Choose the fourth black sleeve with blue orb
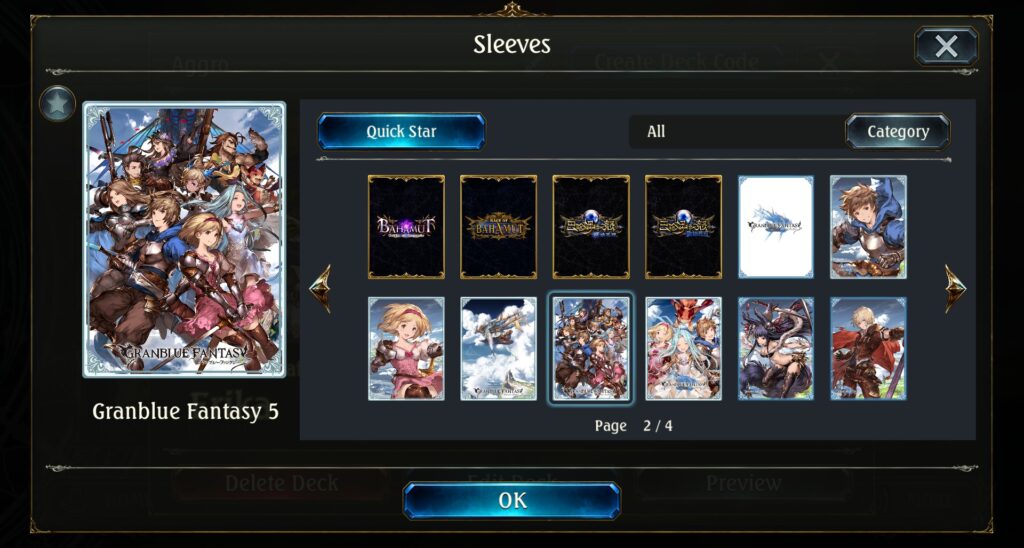 click(683, 227)
